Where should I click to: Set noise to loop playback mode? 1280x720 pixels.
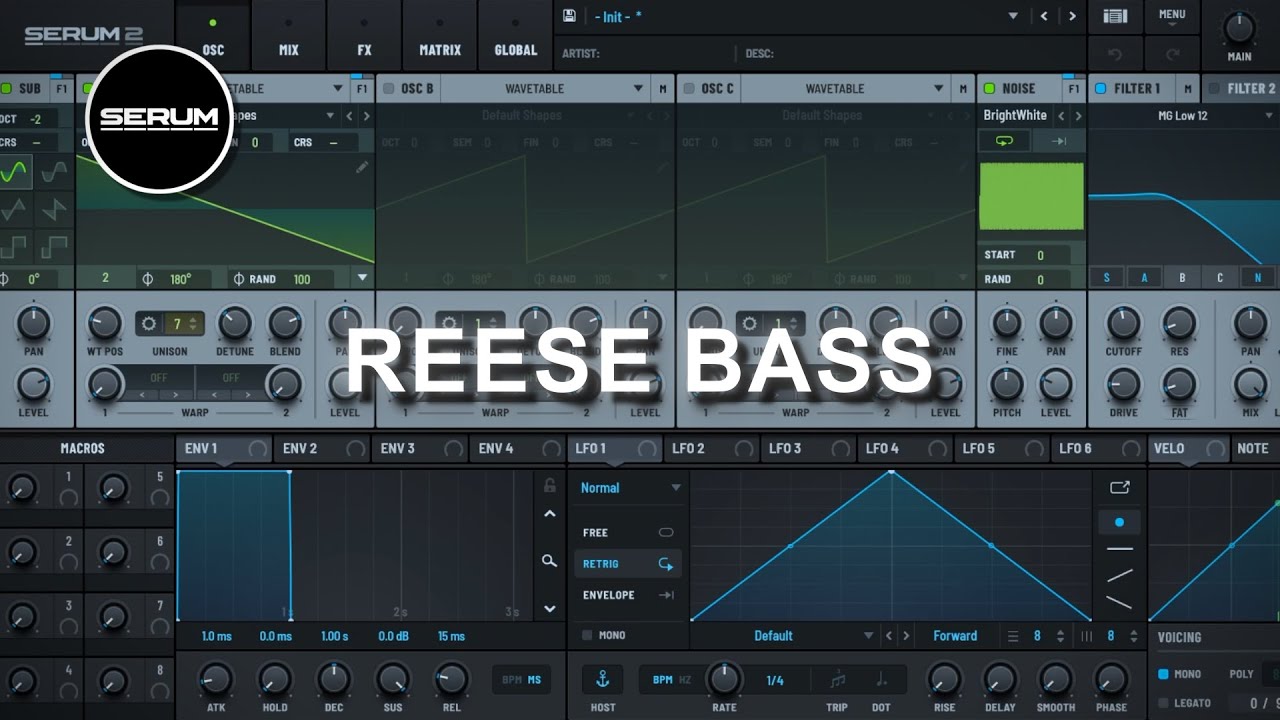point(1004,141)
